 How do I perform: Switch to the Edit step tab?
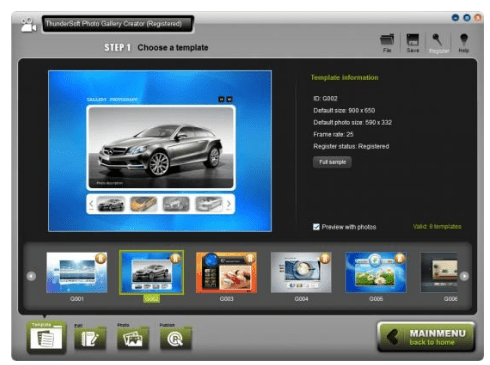click(90, 337)
